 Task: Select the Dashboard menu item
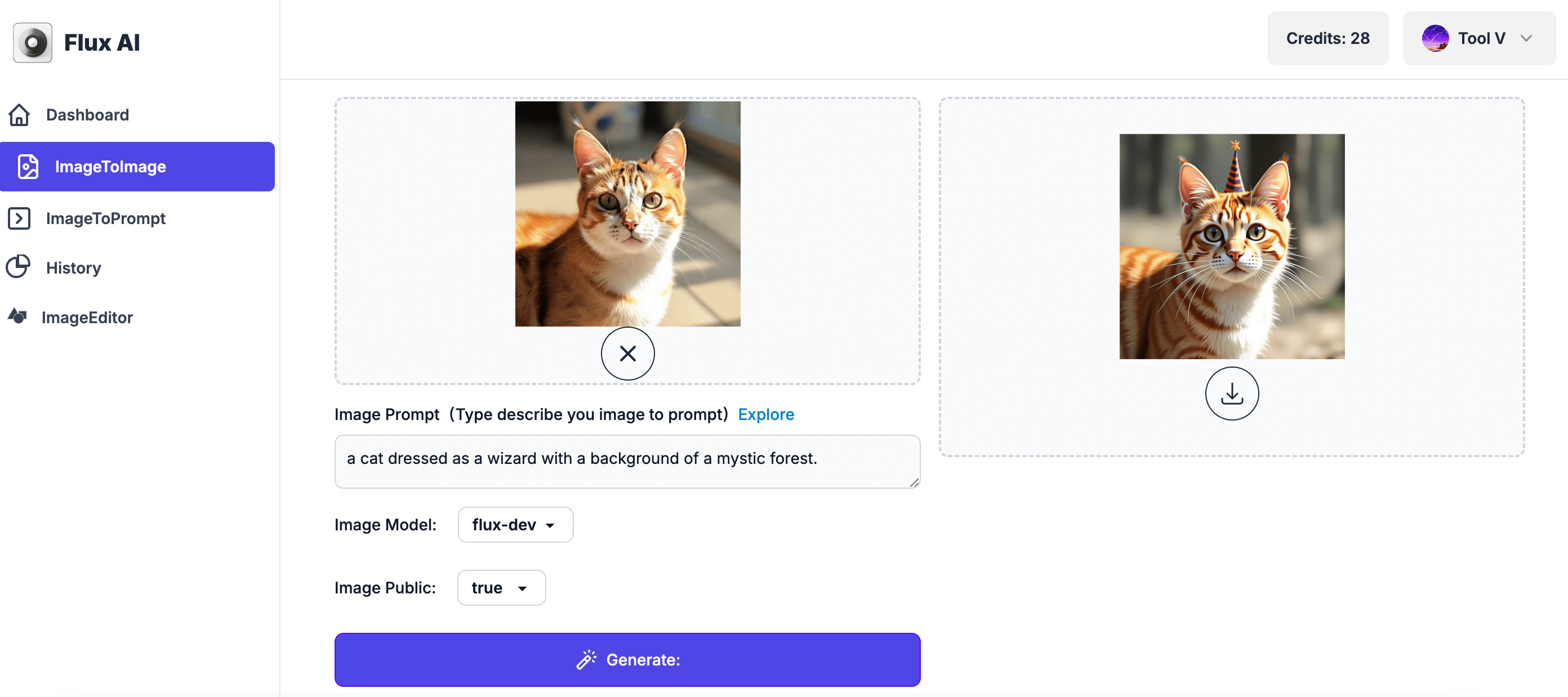coord(87,114)
